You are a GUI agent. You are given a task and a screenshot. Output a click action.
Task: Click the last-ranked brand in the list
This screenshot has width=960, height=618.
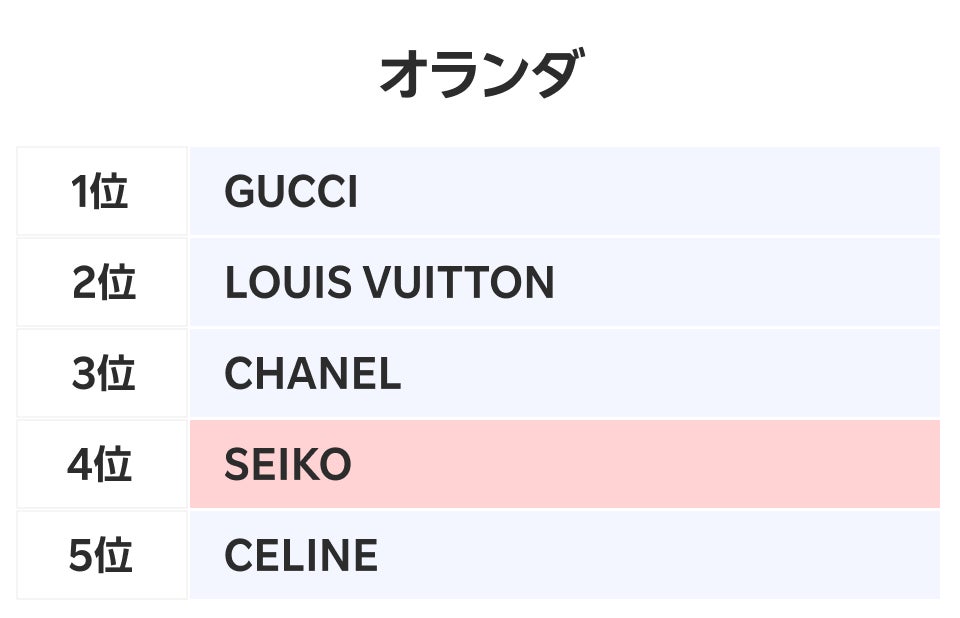(x=301, y=556)
